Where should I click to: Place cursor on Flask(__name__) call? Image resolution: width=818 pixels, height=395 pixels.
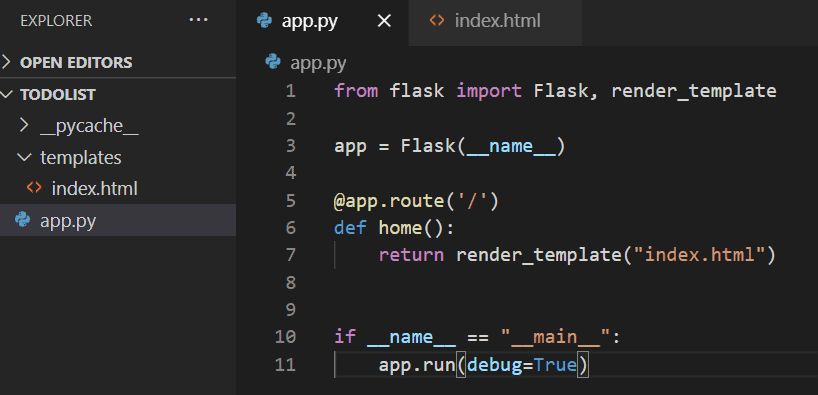(483, 146)
